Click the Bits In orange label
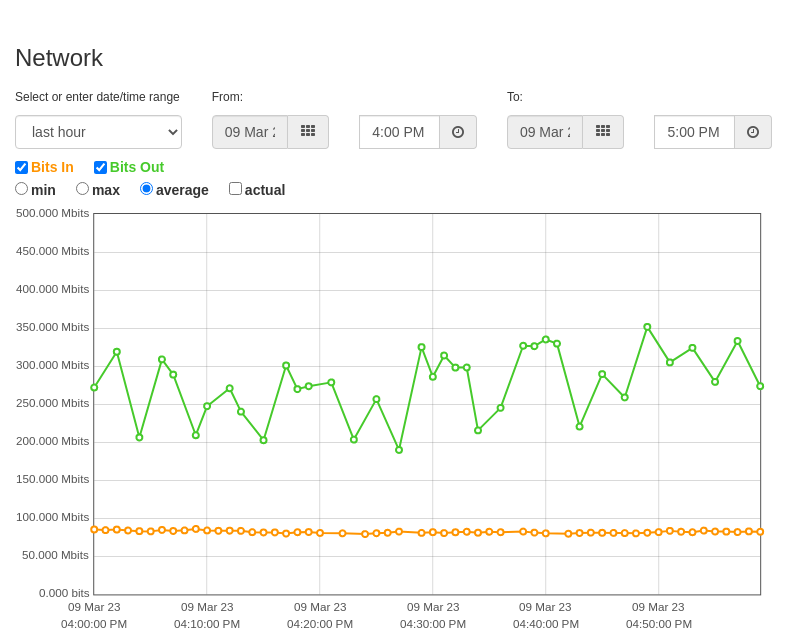The height and width of the screenshot is (634, 787). pyautogui.click(x=52, y=167)
